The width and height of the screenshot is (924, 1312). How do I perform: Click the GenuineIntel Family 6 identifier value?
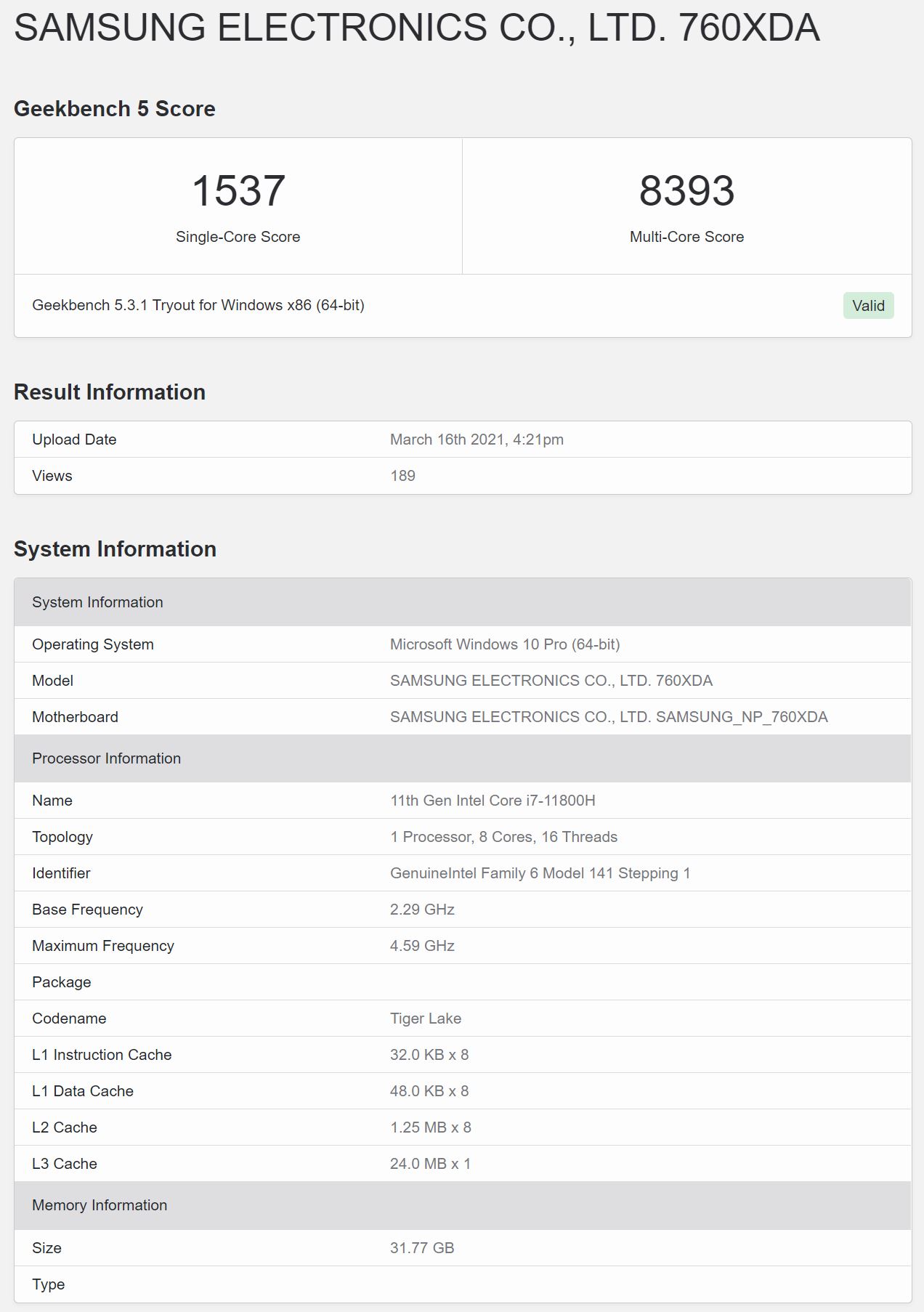coord(540,873)
